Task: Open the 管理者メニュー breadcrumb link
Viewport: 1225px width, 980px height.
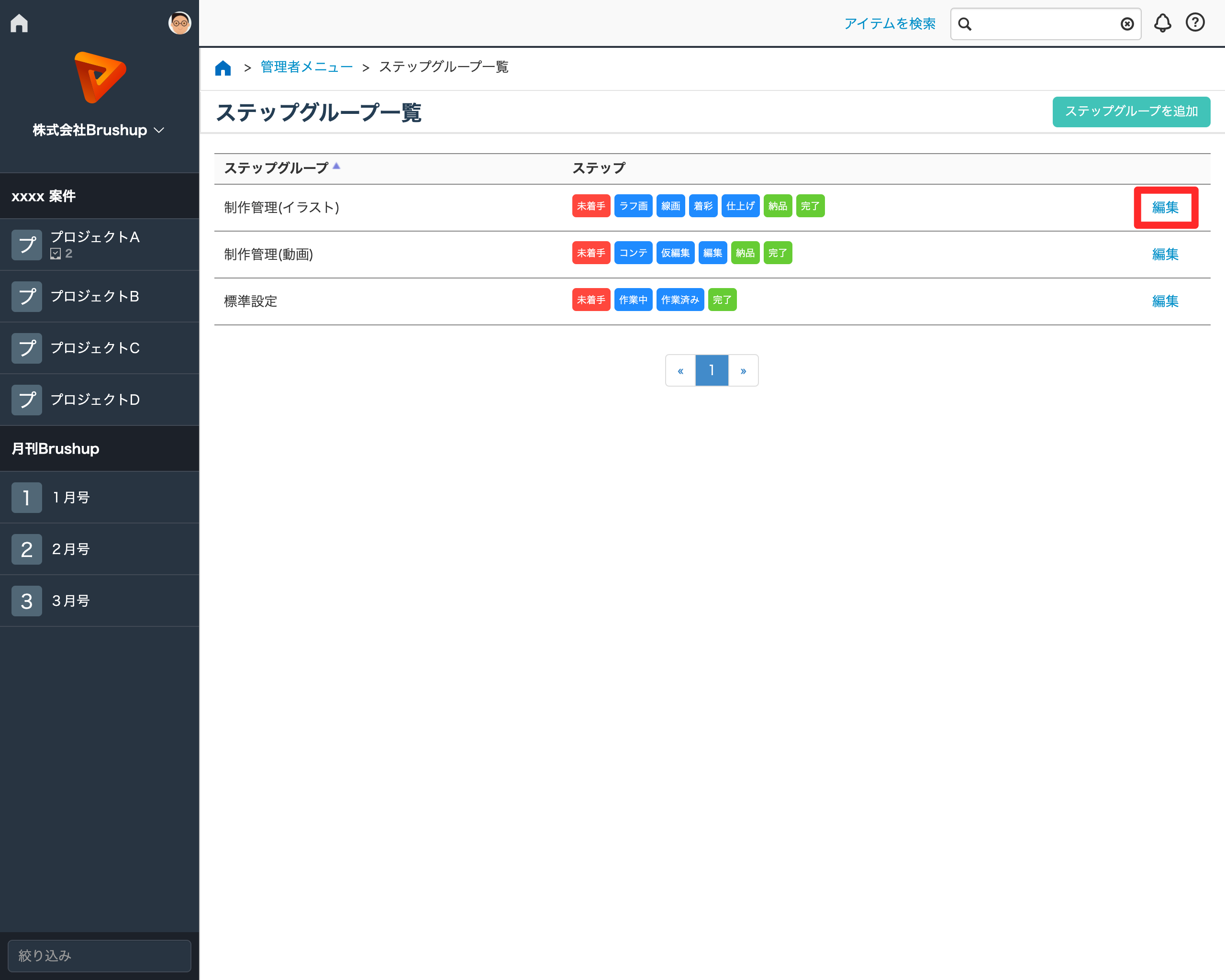Action: (306, 67)
